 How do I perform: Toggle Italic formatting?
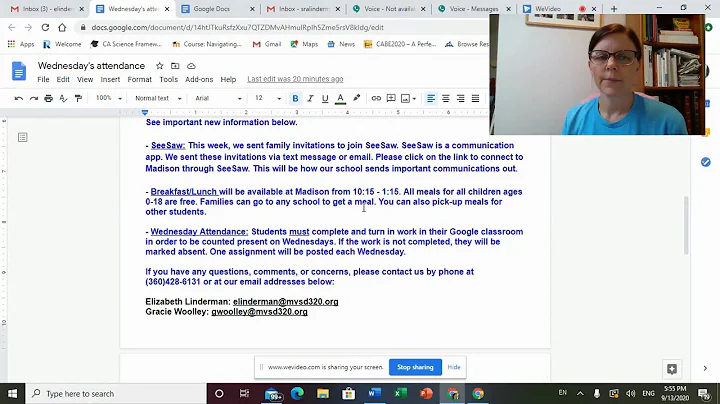(310, 98)
